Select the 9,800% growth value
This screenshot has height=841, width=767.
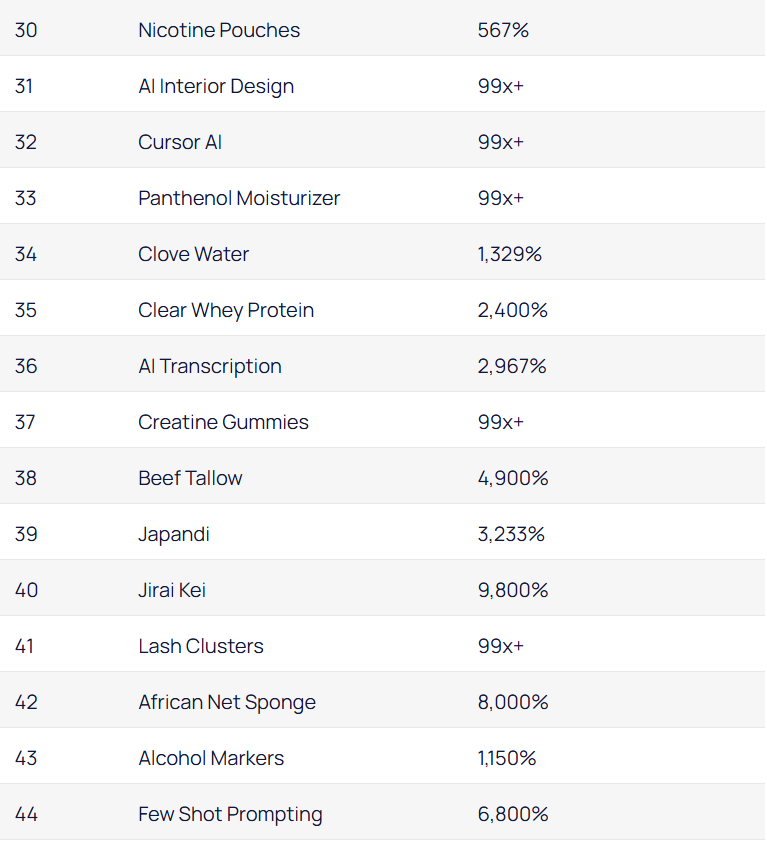[x=513, y=590]
